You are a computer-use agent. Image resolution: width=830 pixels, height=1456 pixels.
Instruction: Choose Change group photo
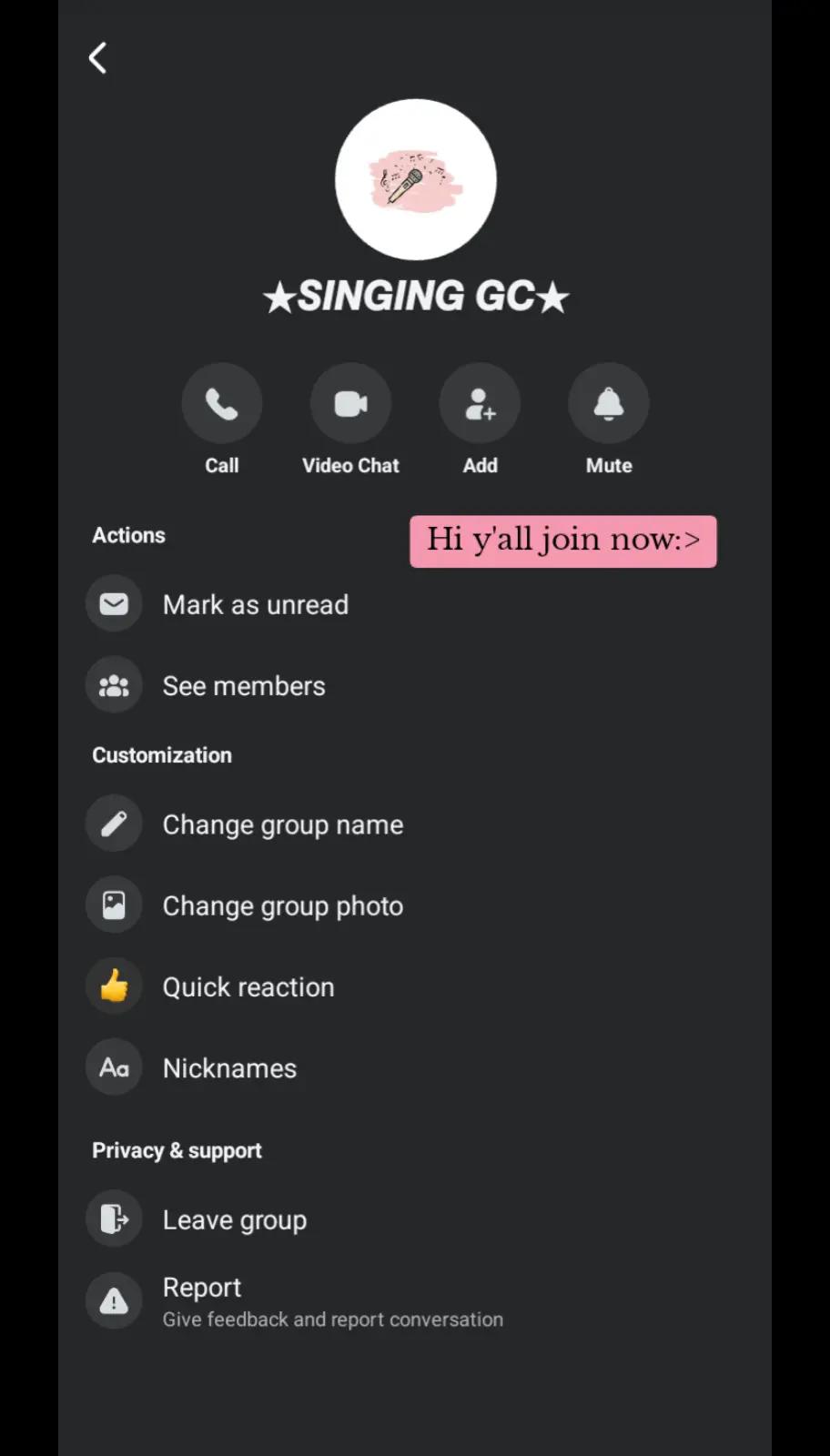pyautogui.click(x=283, y=906)
